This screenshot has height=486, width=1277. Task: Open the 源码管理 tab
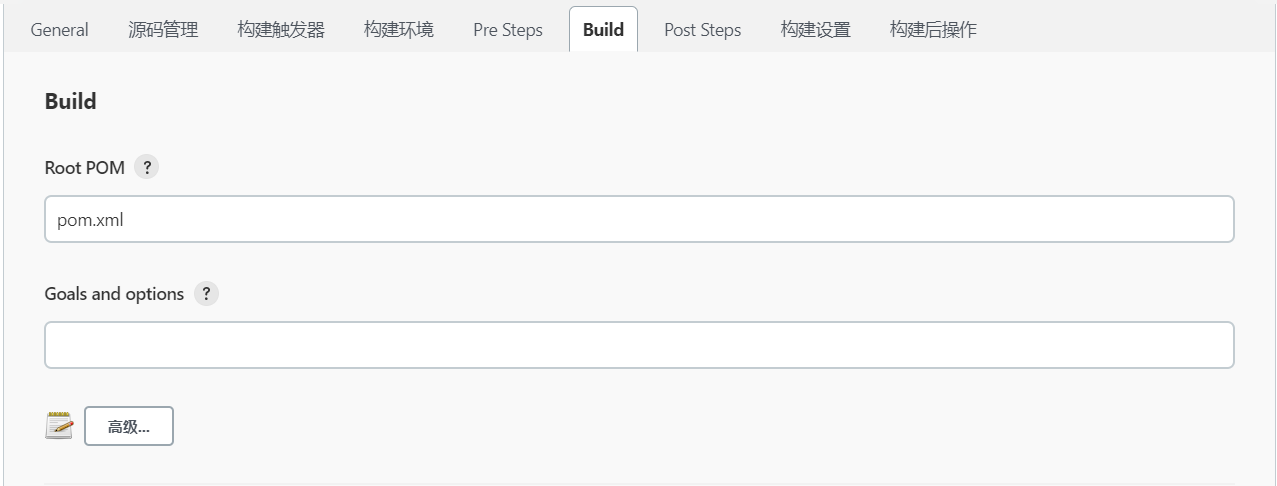coord(163,30)
